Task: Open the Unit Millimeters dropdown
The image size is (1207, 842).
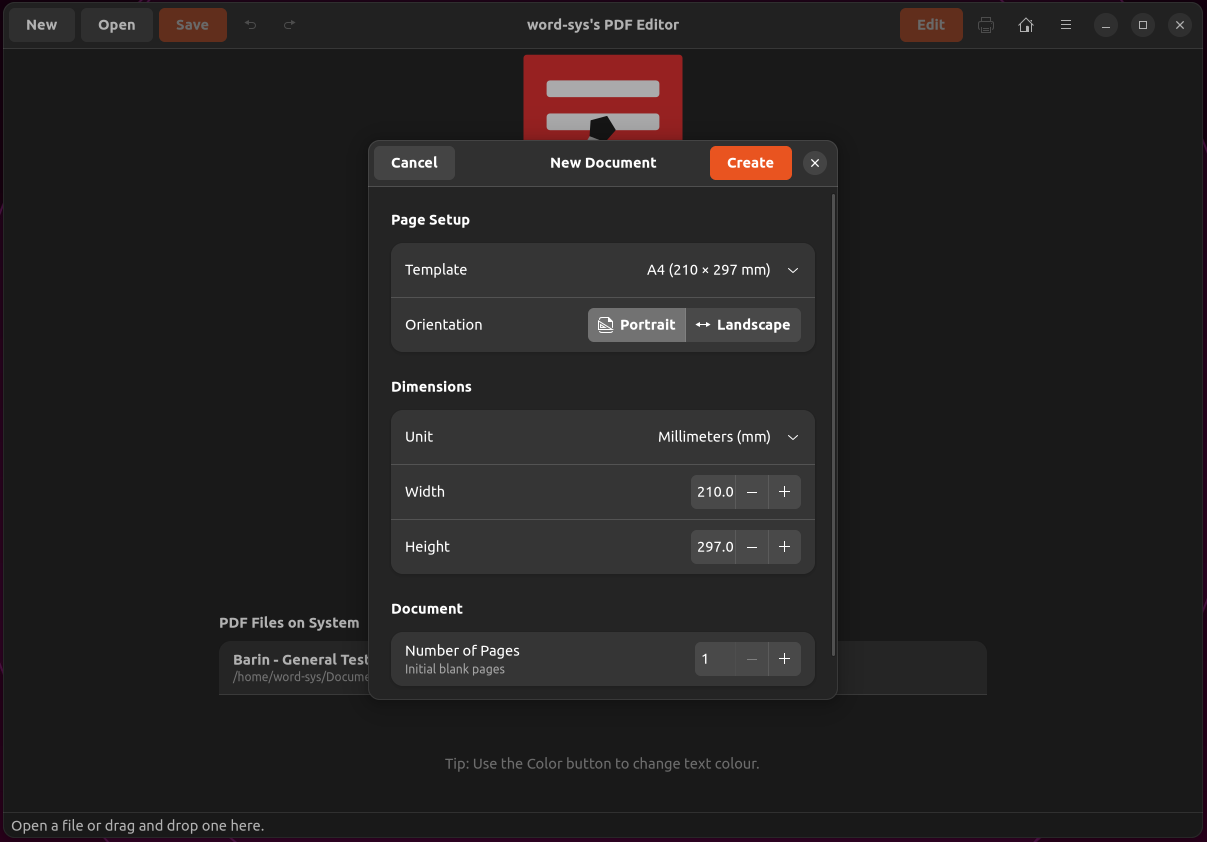Action: pyautogui.click(x=603, y=437)
